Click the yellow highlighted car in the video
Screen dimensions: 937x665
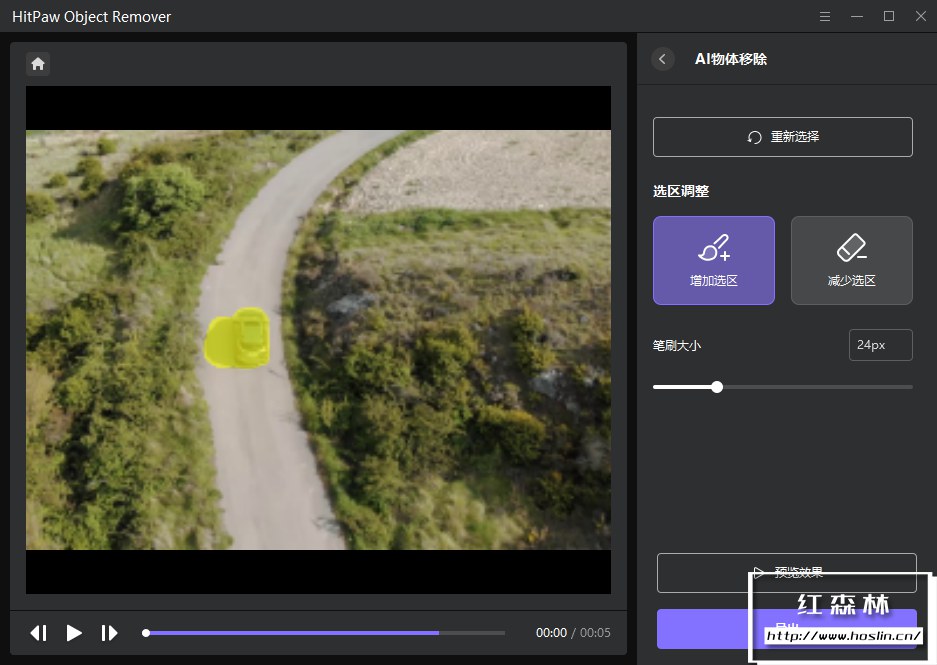click(x=238, y=338)
